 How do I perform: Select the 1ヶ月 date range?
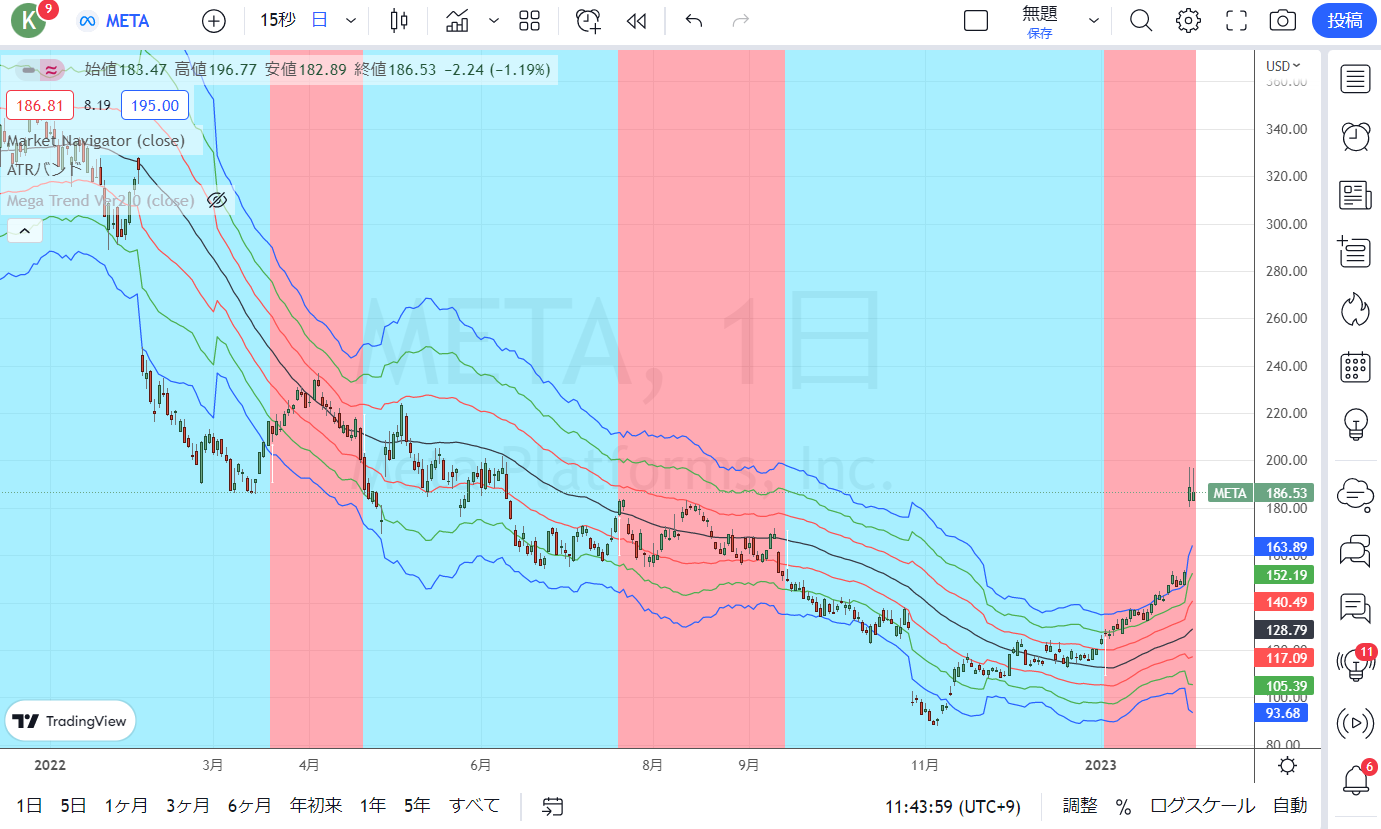tap(126, 806)
